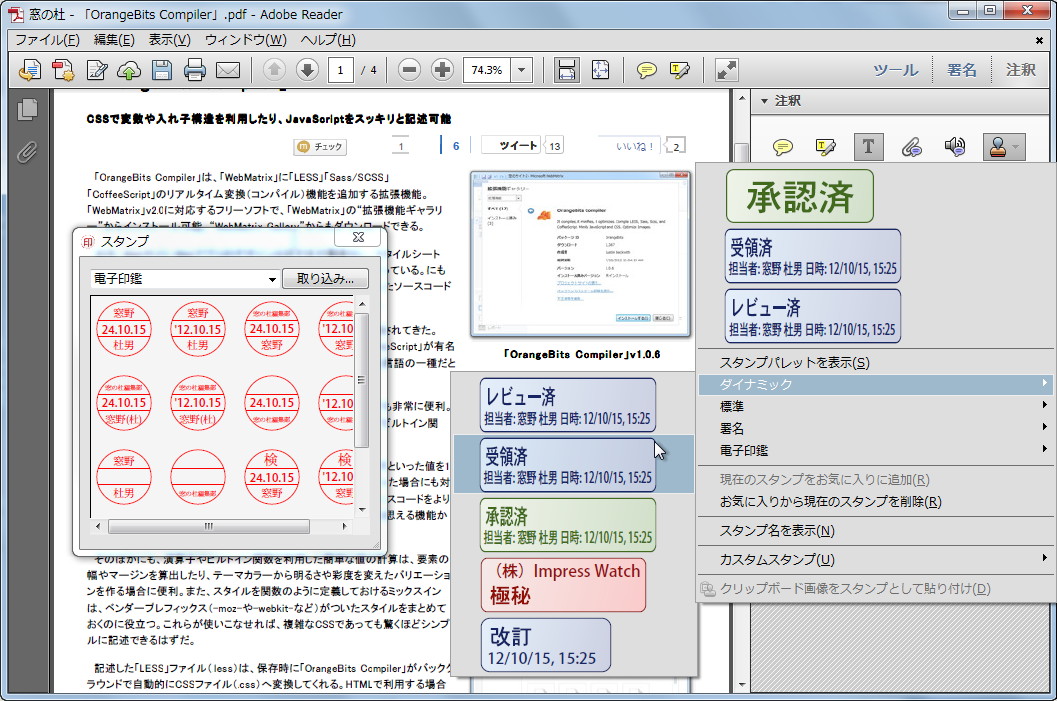Zoom in with the plus button
Image resolution: width=1057 pixels, height=701 pixels.
click(442, 69)
